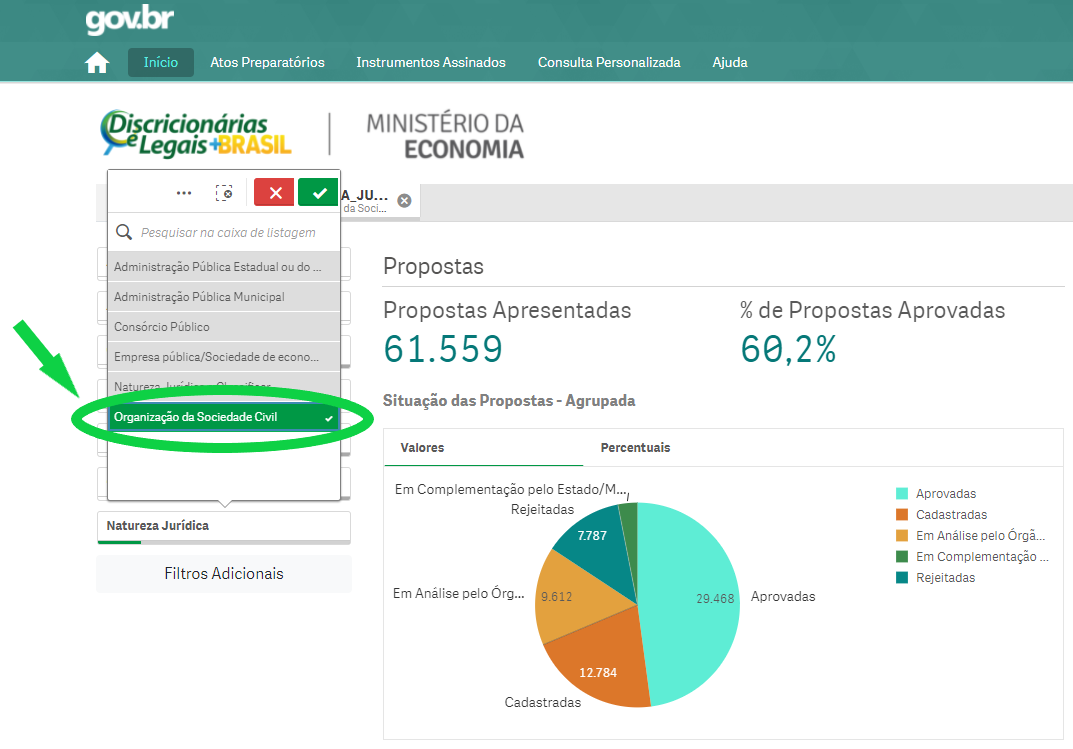Switch to the Percentuais tab
This screenshot has height=749, width=1073.
[635, 448]
